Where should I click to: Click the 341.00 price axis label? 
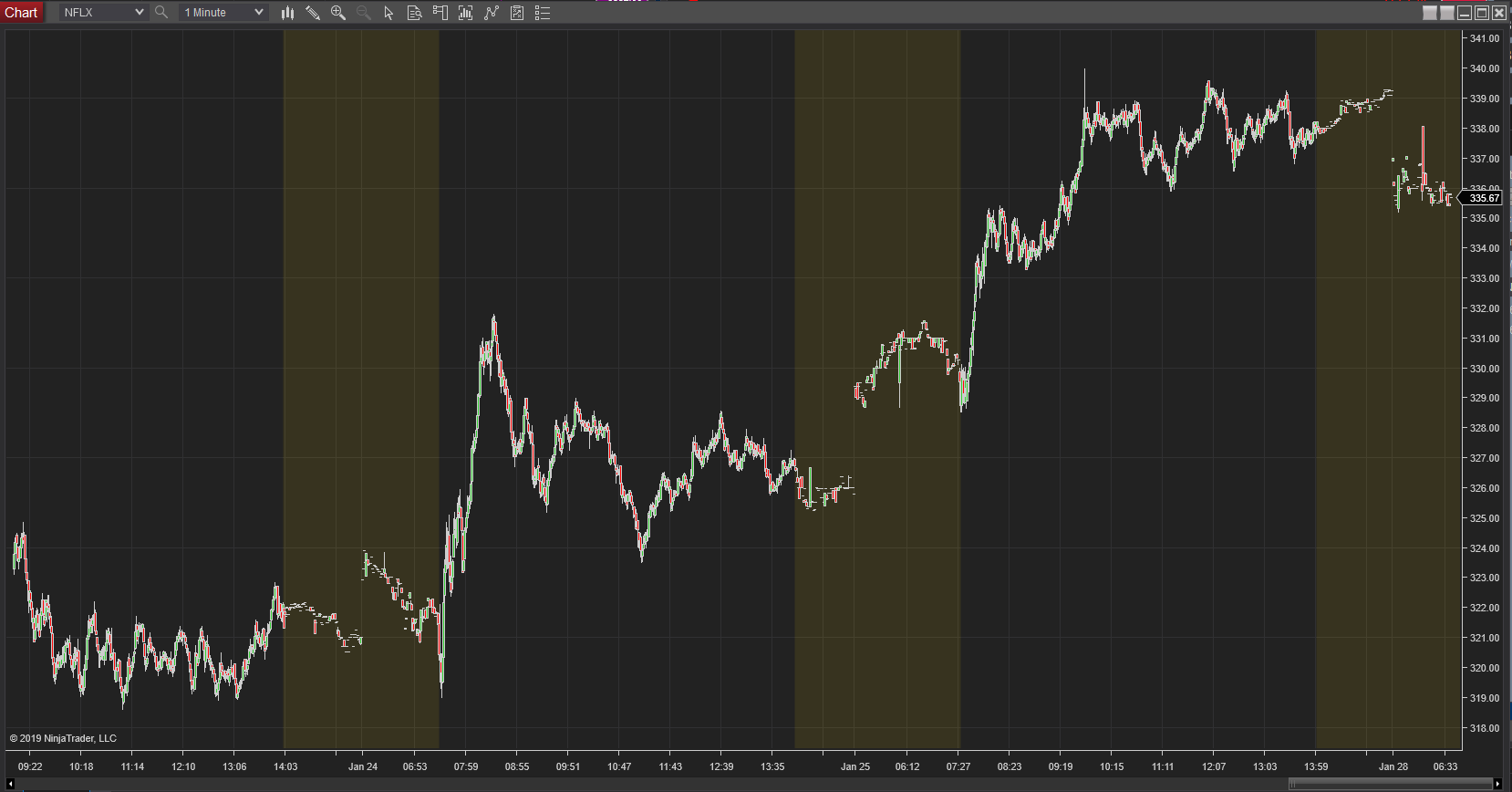coord(1485,38)
